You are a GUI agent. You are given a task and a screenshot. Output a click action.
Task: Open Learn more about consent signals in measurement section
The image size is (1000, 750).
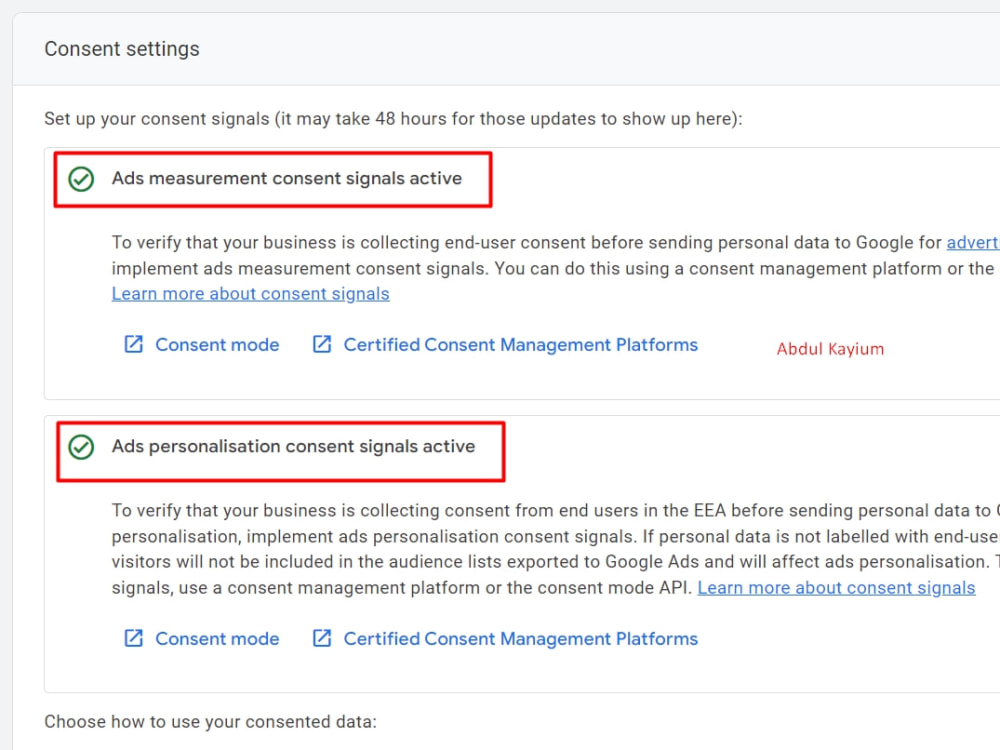click(250, 293)
